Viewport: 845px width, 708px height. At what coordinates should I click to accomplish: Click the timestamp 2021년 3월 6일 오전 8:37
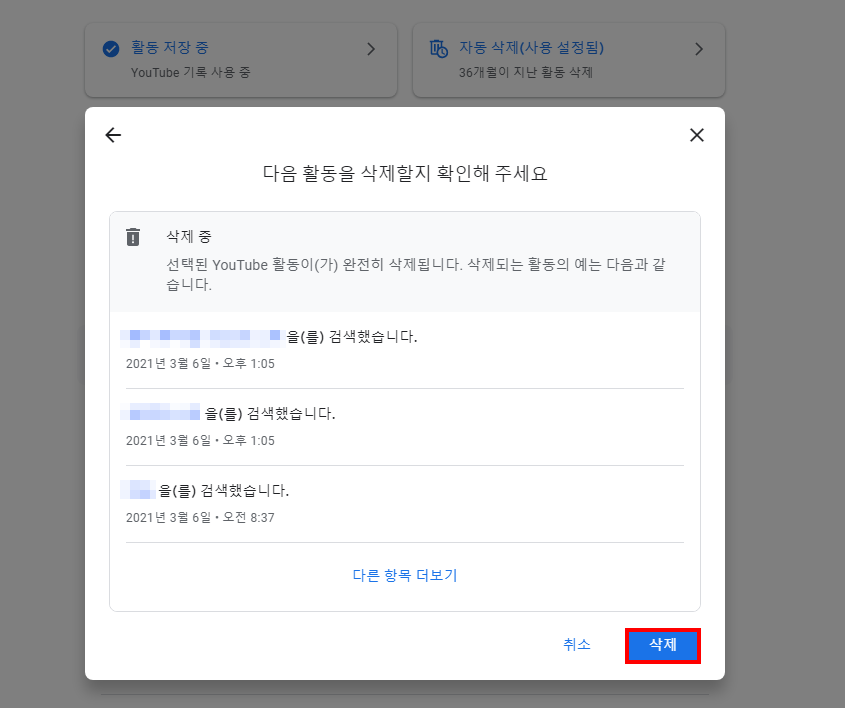(200, 518)
